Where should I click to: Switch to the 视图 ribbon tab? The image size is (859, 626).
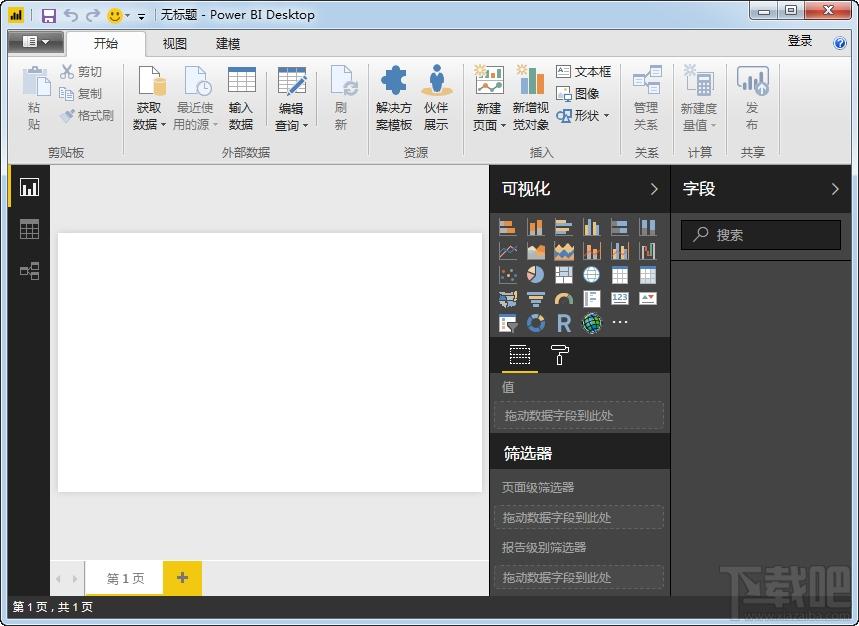175,43
